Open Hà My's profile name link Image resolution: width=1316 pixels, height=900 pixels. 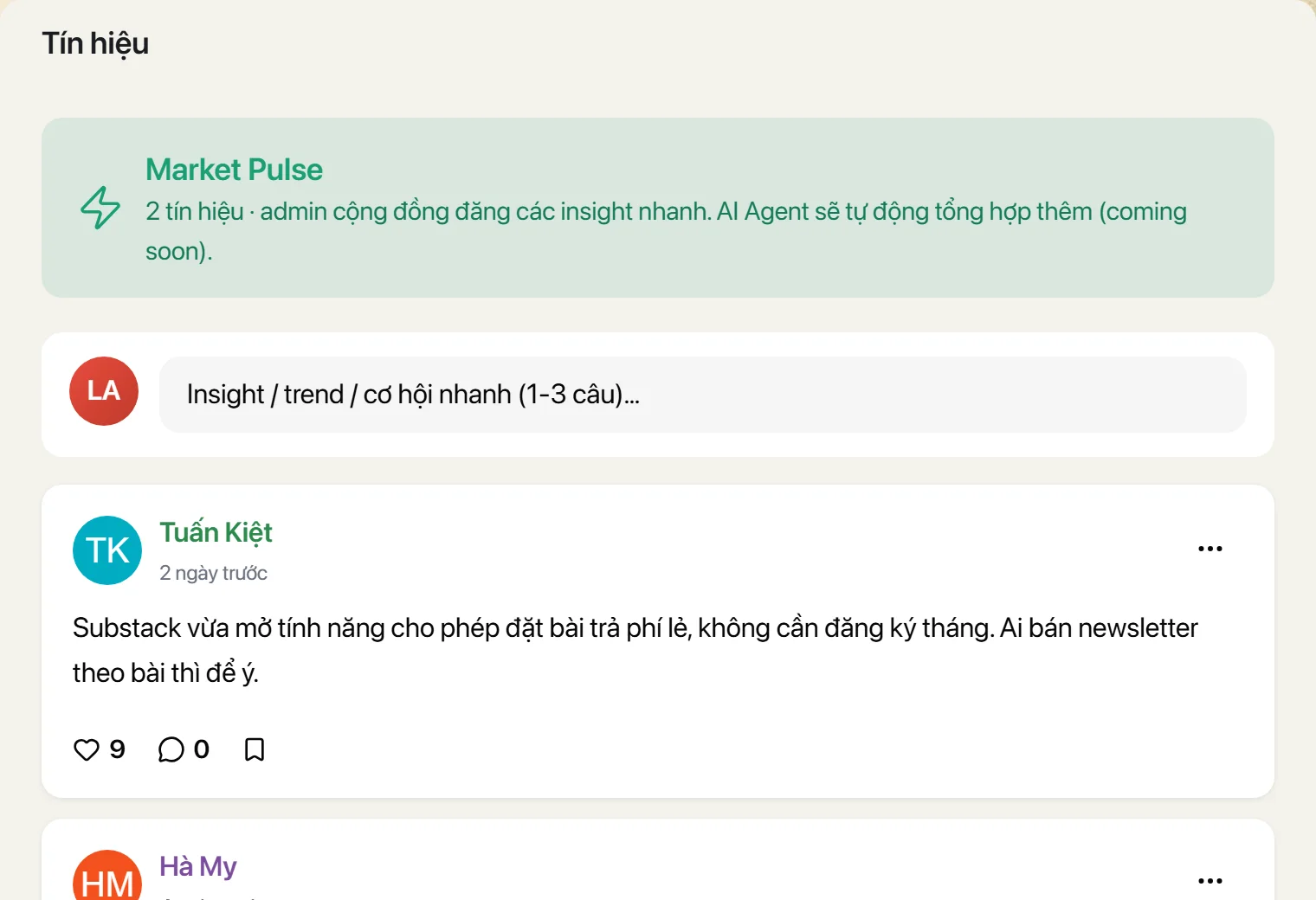(x=197, y=866)
